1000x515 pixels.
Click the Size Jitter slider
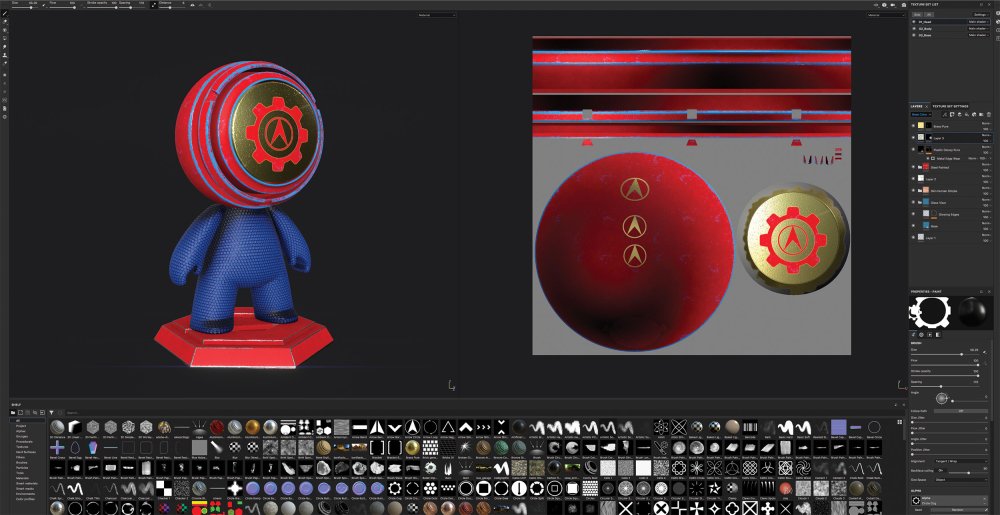(x=948, y=422)
